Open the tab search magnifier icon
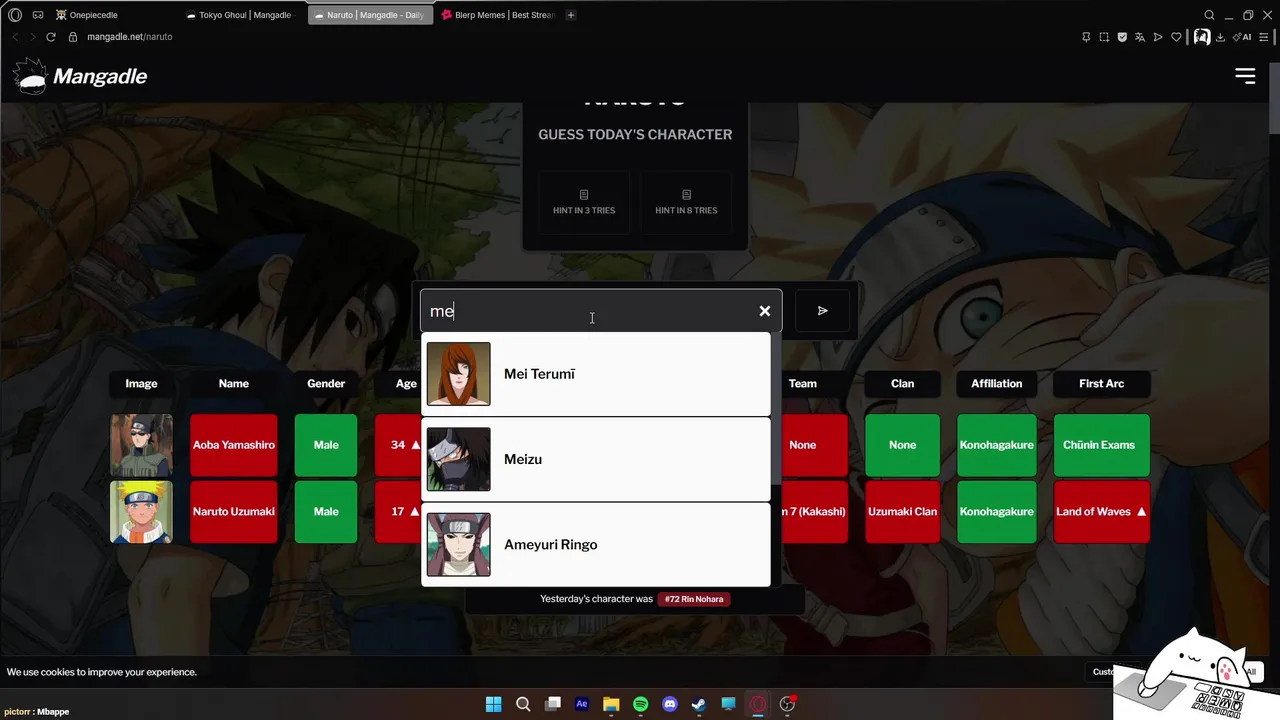Image resolution: width=1280 pixels, height=720 pixels. [1209, 15]
